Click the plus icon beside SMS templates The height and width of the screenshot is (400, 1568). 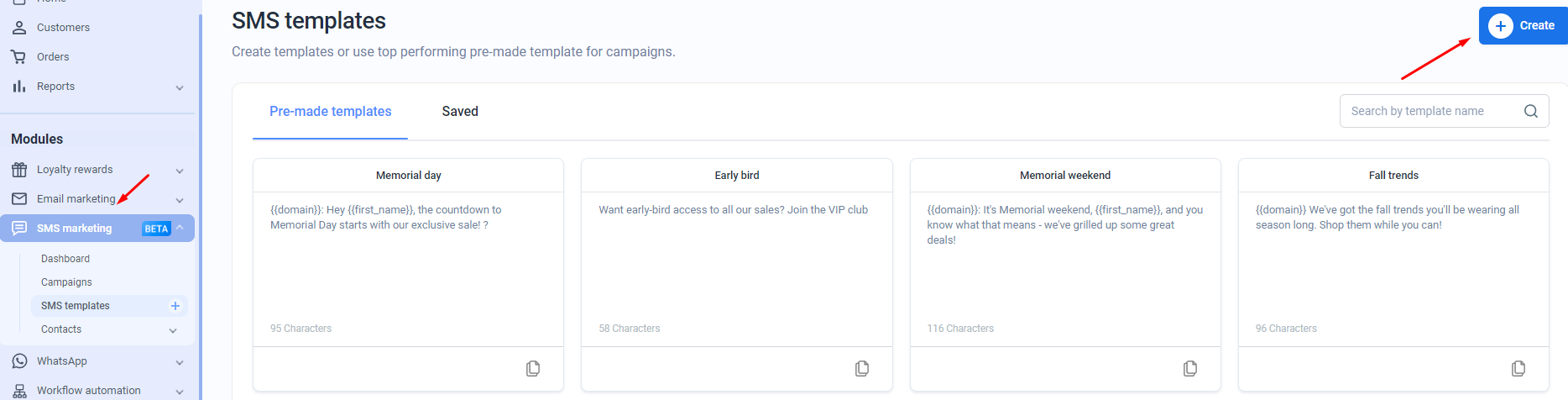pyautogui.click(x=175, y=306)
